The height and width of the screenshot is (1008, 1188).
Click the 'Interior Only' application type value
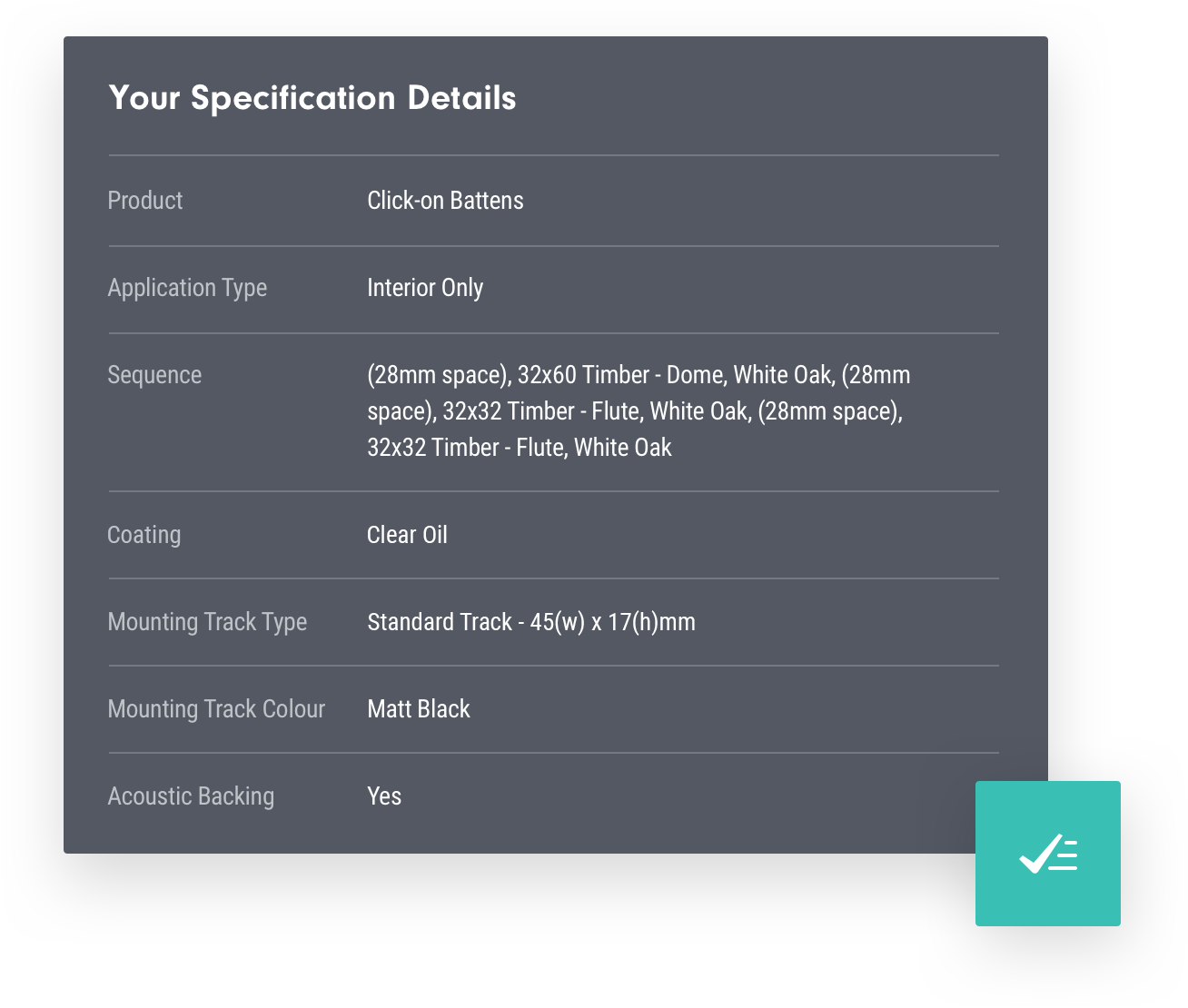click(424, 287)
